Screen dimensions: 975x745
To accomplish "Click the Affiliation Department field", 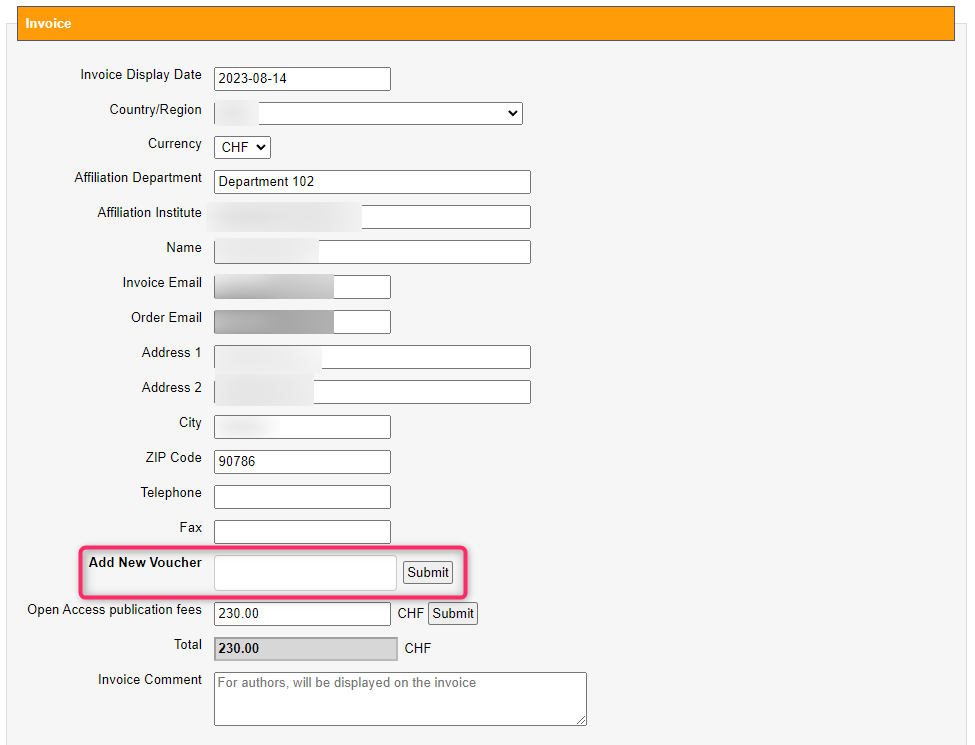I will tap(372, 182).
